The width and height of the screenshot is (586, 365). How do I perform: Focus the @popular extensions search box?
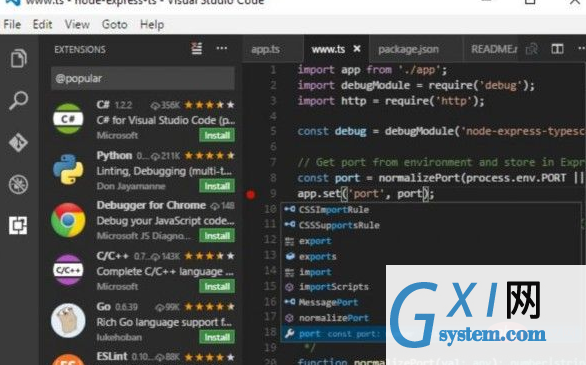coord(143,78)
